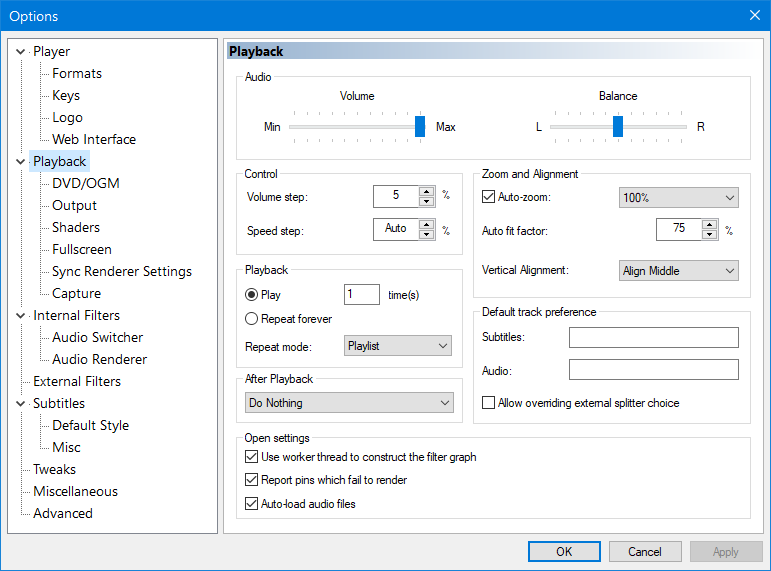
Task: Select the Subtitles tree item
Action: pos(59,404)
